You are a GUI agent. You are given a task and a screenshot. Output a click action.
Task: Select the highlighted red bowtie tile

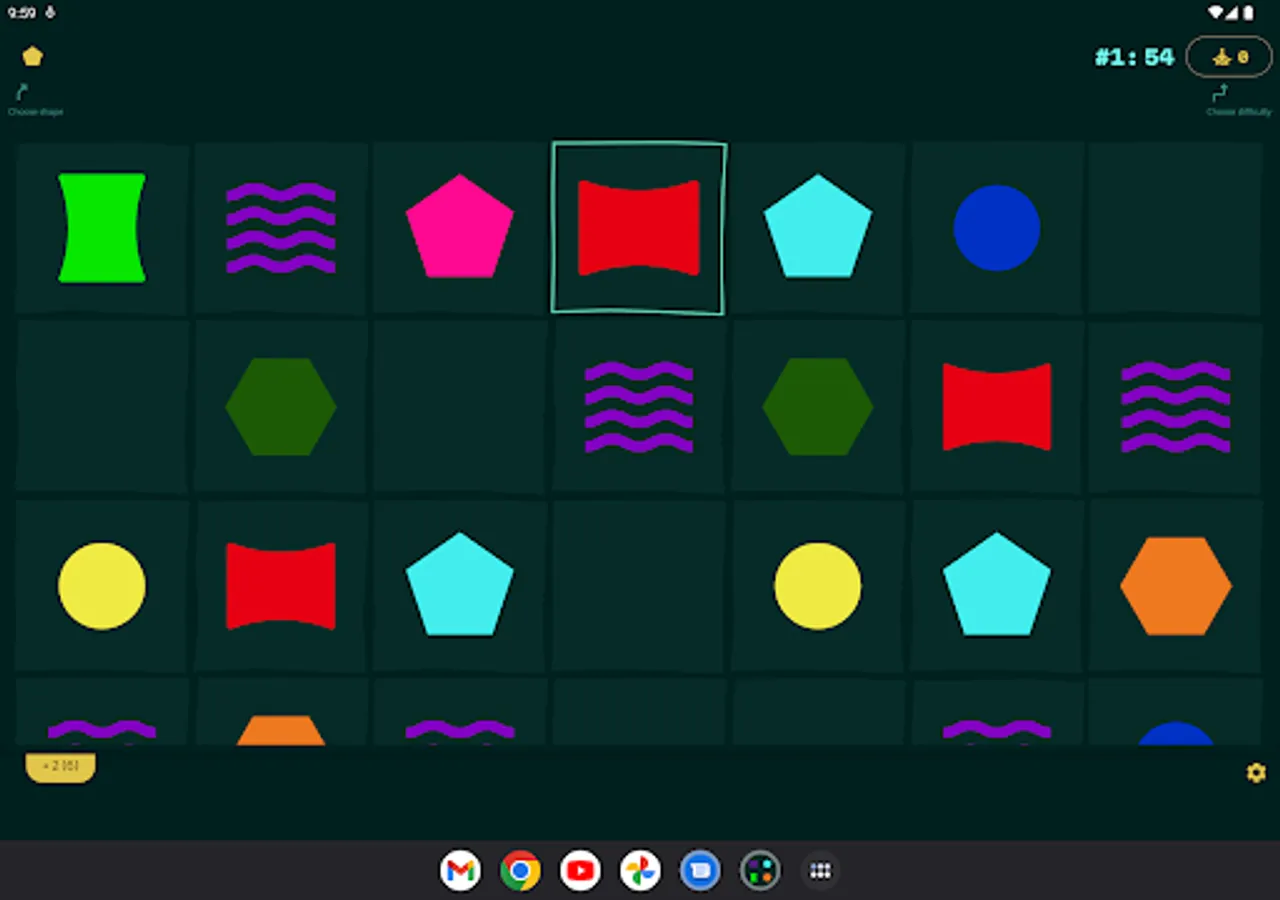pos(638,227)
